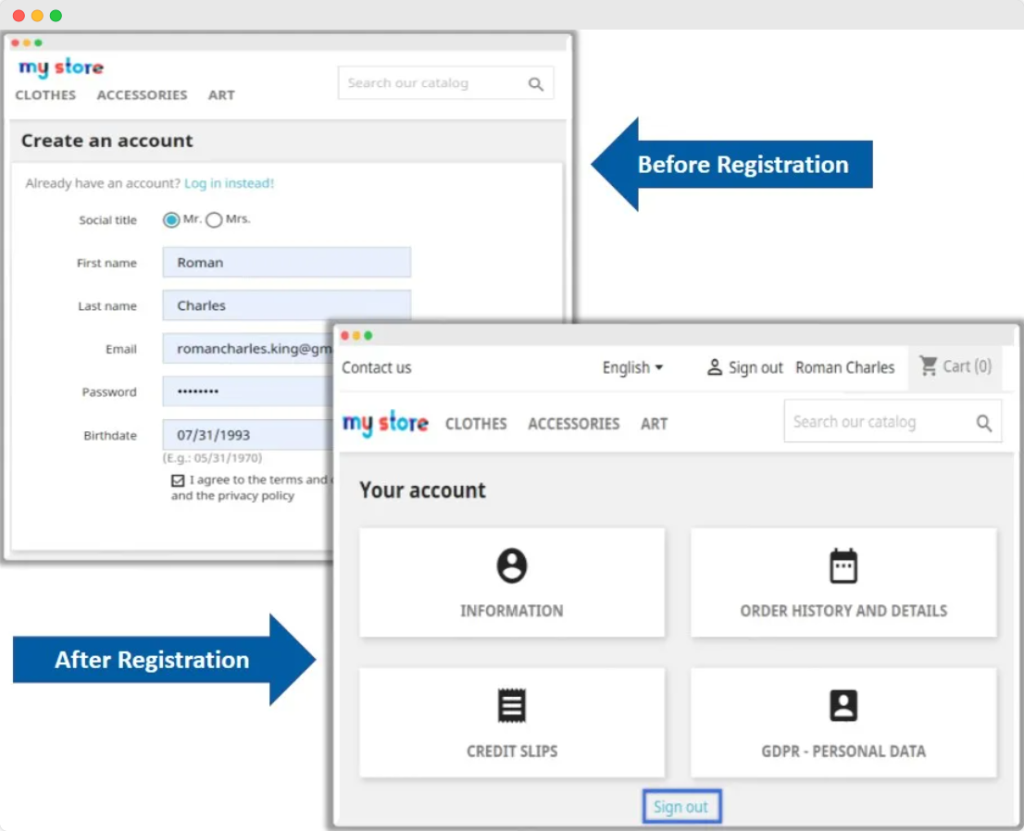Select the Mrs. radio button

click(x=214, y=220)
